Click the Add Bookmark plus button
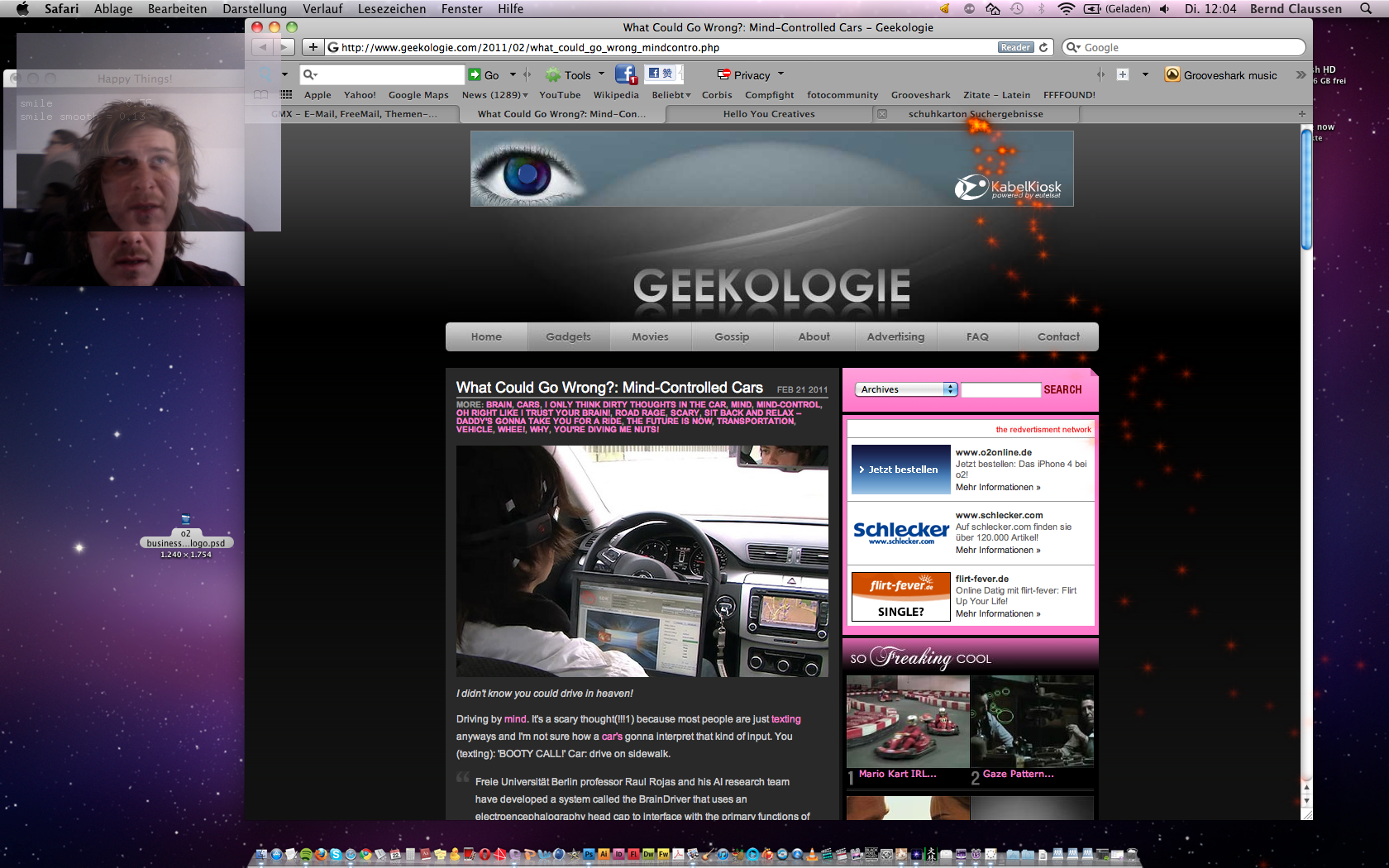This screenshot has width=1389, height=868. click(313, 47)
